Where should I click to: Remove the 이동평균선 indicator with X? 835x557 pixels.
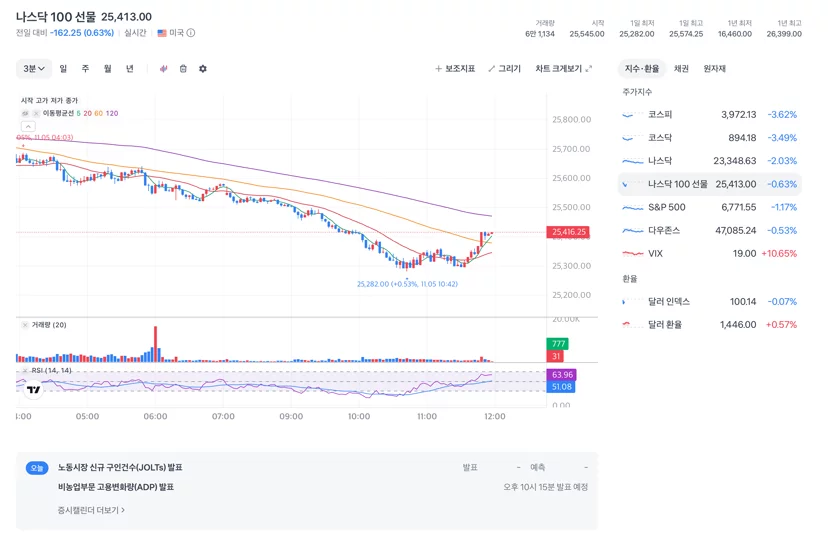tap(36, 113)
